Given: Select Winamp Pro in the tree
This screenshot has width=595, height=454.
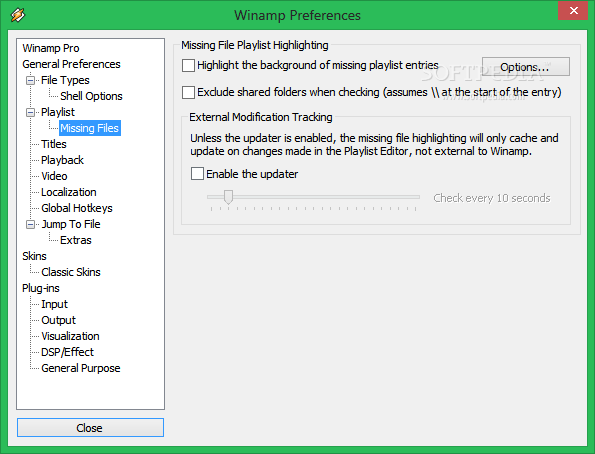Looking at the screenshot, I should [51, 48].
